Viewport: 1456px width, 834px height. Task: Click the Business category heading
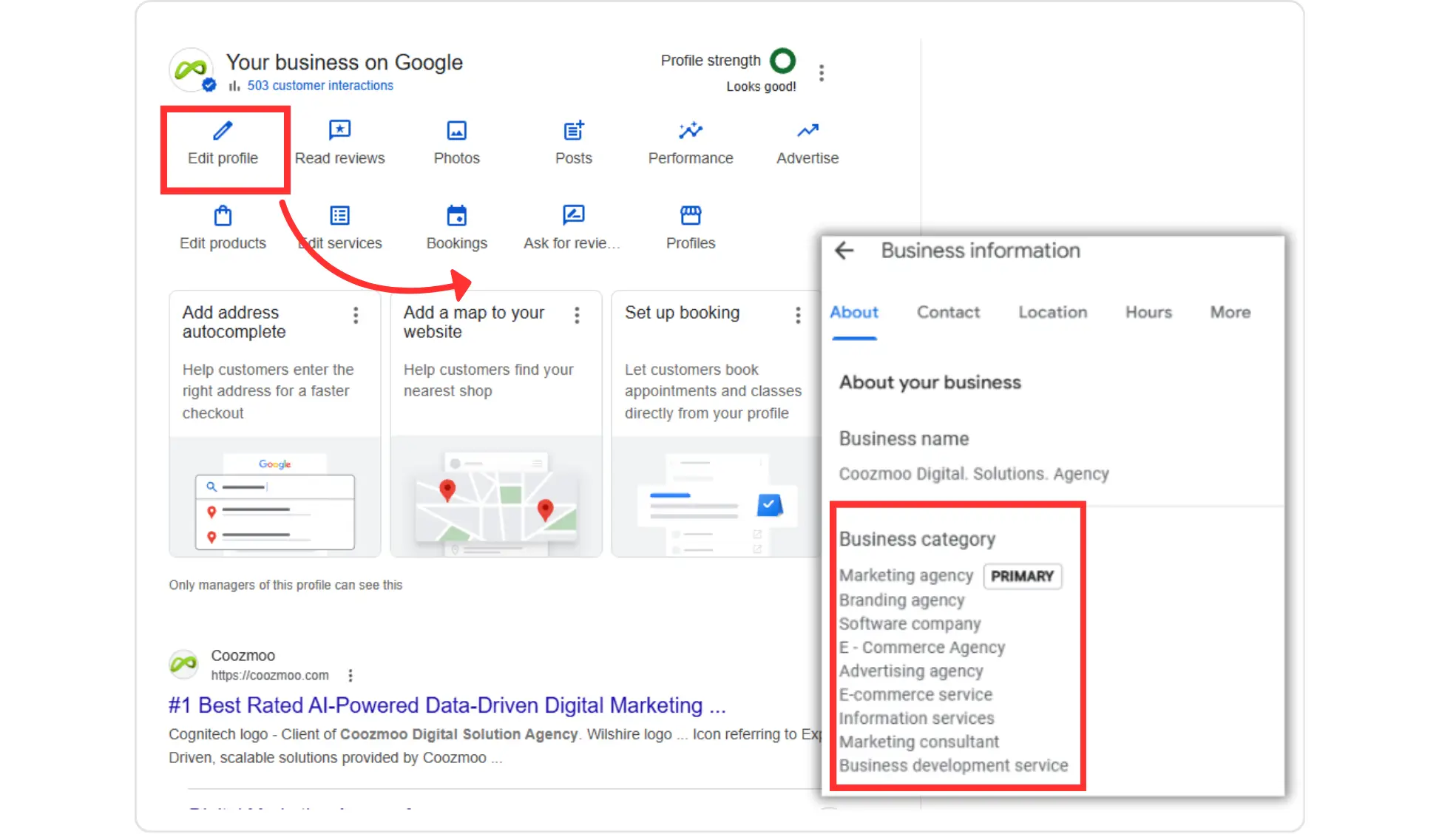click(917, 540)
